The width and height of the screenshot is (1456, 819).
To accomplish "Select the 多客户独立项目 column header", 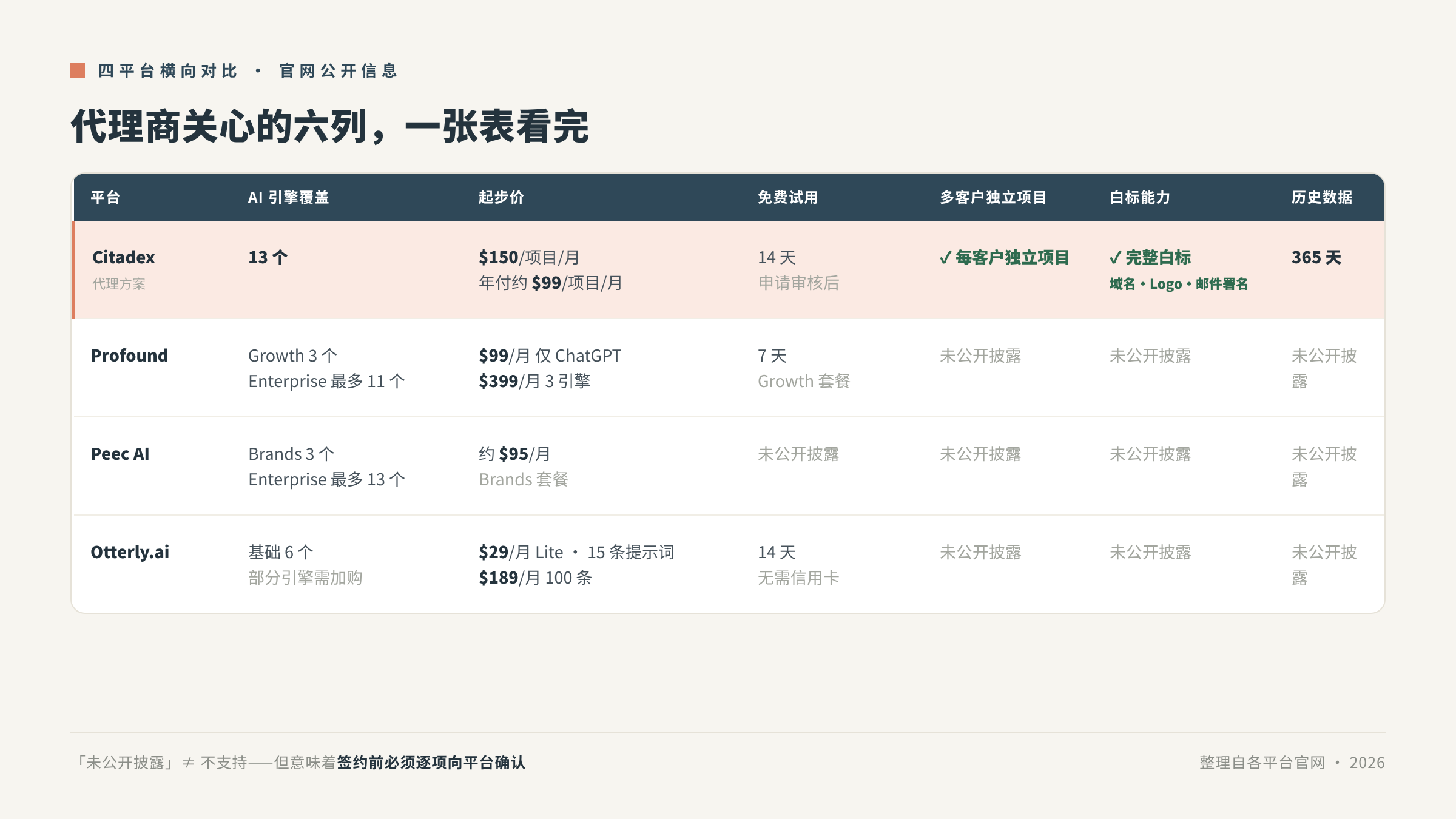I will [993, 197].
